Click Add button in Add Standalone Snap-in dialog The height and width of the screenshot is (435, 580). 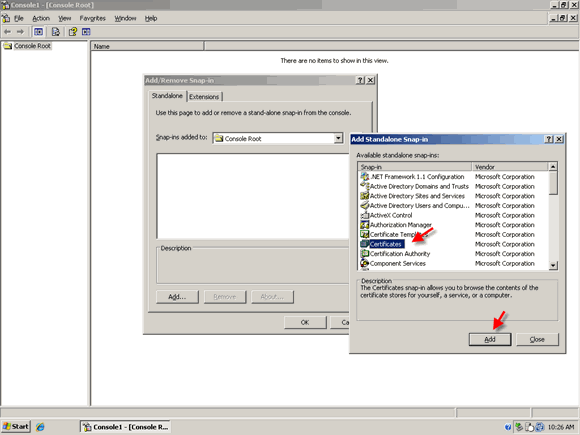point(490,339)
